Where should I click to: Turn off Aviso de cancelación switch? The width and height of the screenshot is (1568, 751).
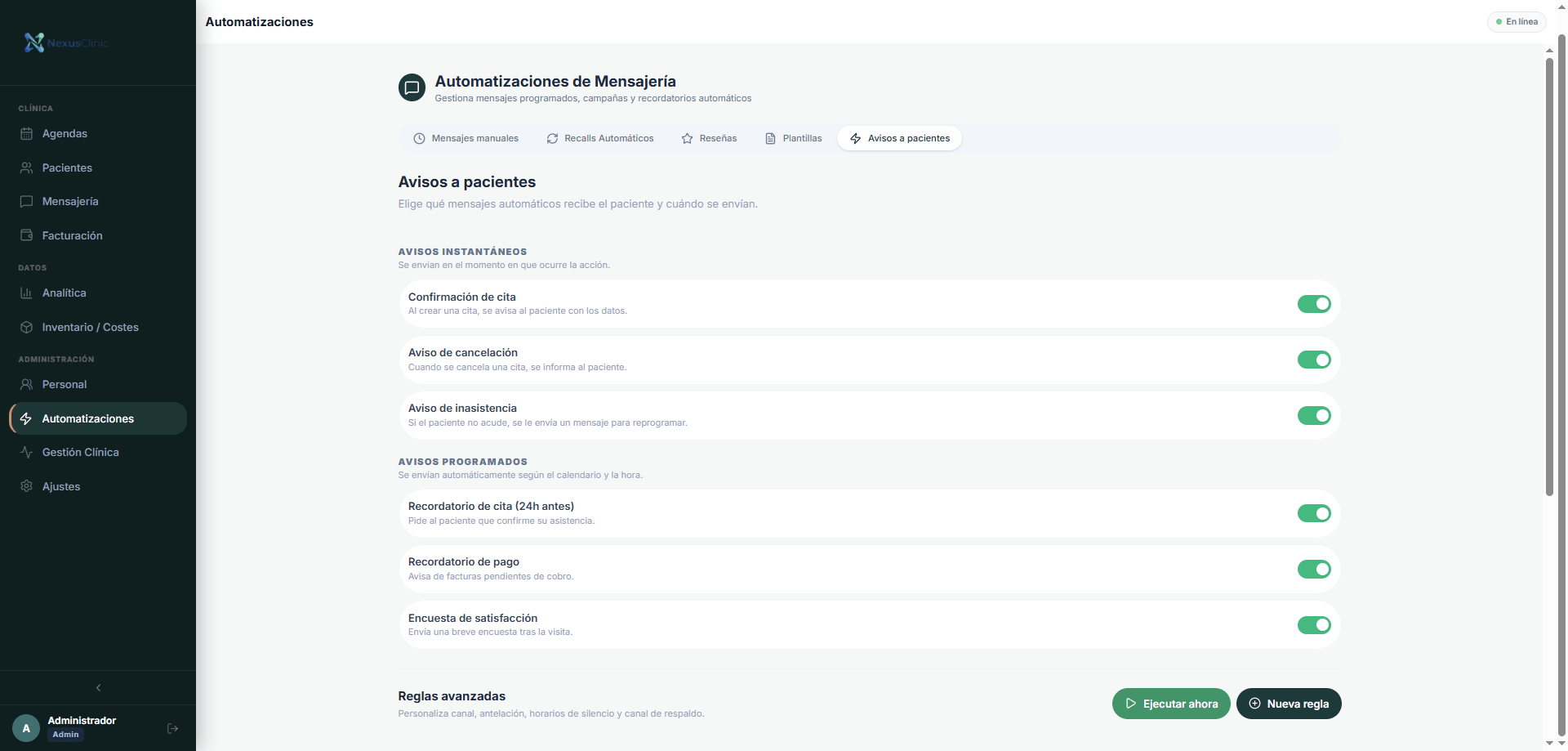pyautogui.click(x=1314, y=360)
